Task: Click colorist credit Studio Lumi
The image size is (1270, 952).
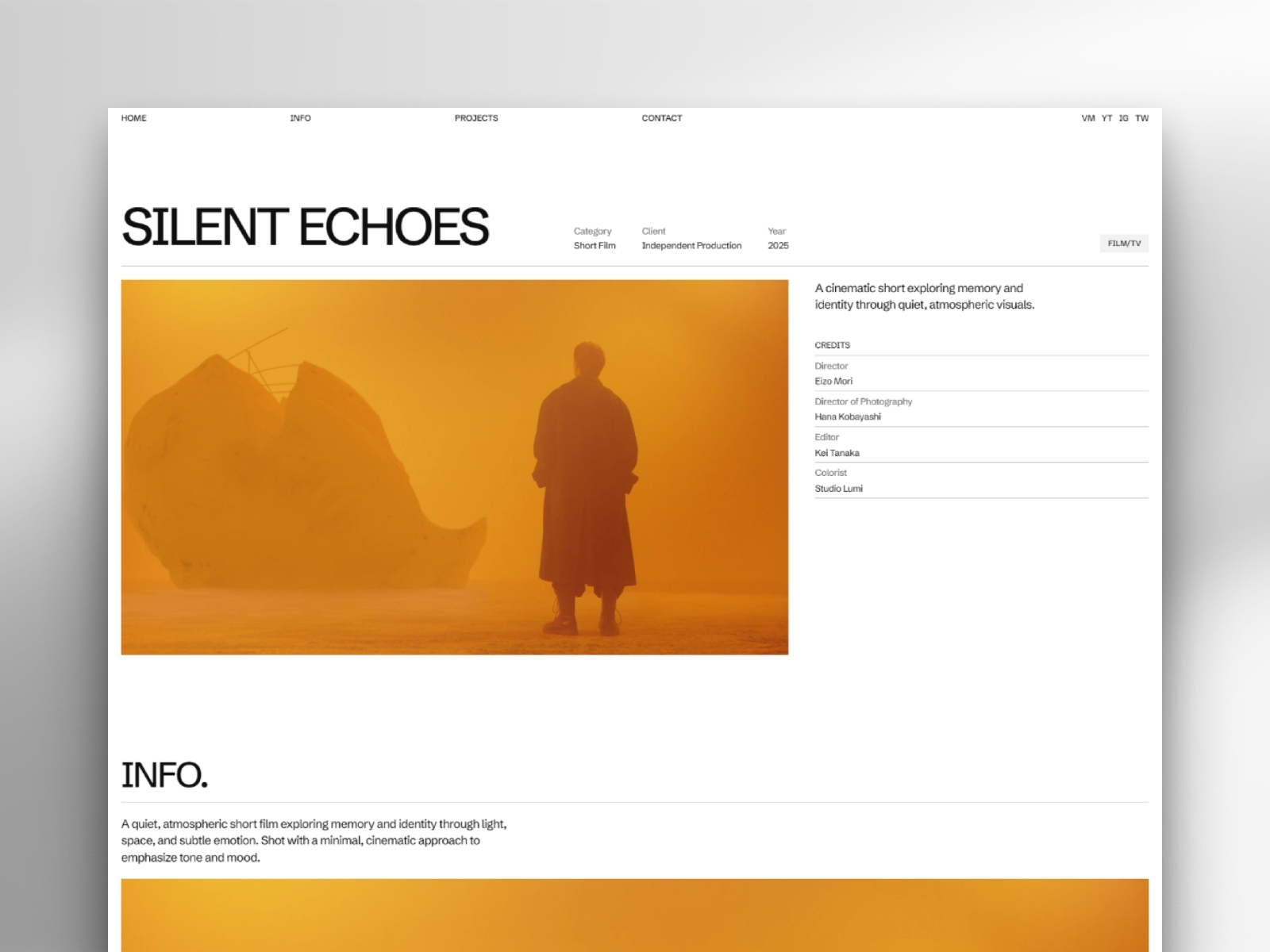Action: [x=838, y=488]
